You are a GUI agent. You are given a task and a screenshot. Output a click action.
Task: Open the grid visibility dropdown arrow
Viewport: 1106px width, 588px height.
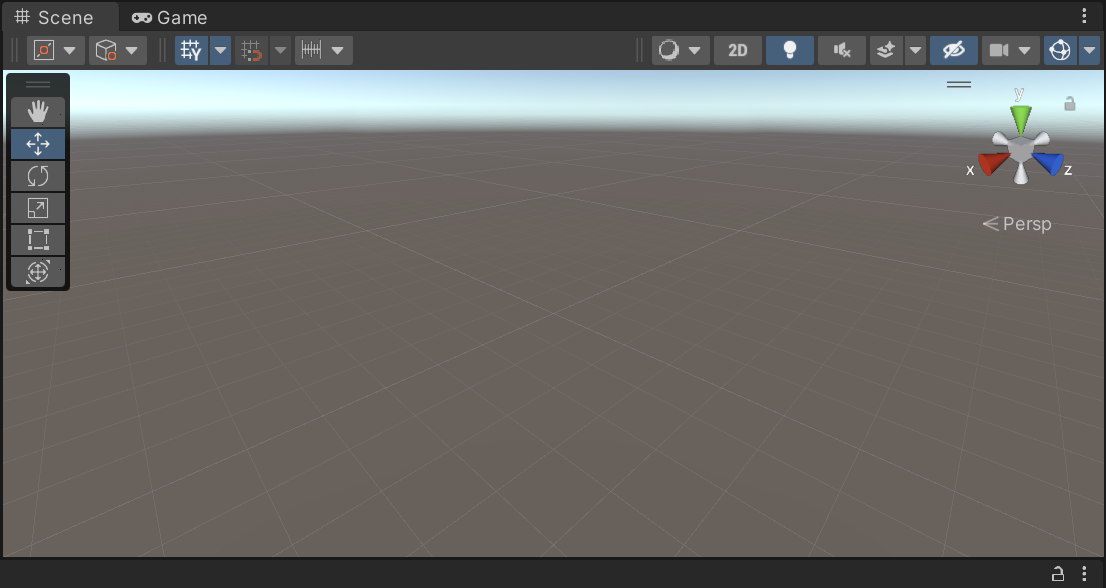[221, 50]
